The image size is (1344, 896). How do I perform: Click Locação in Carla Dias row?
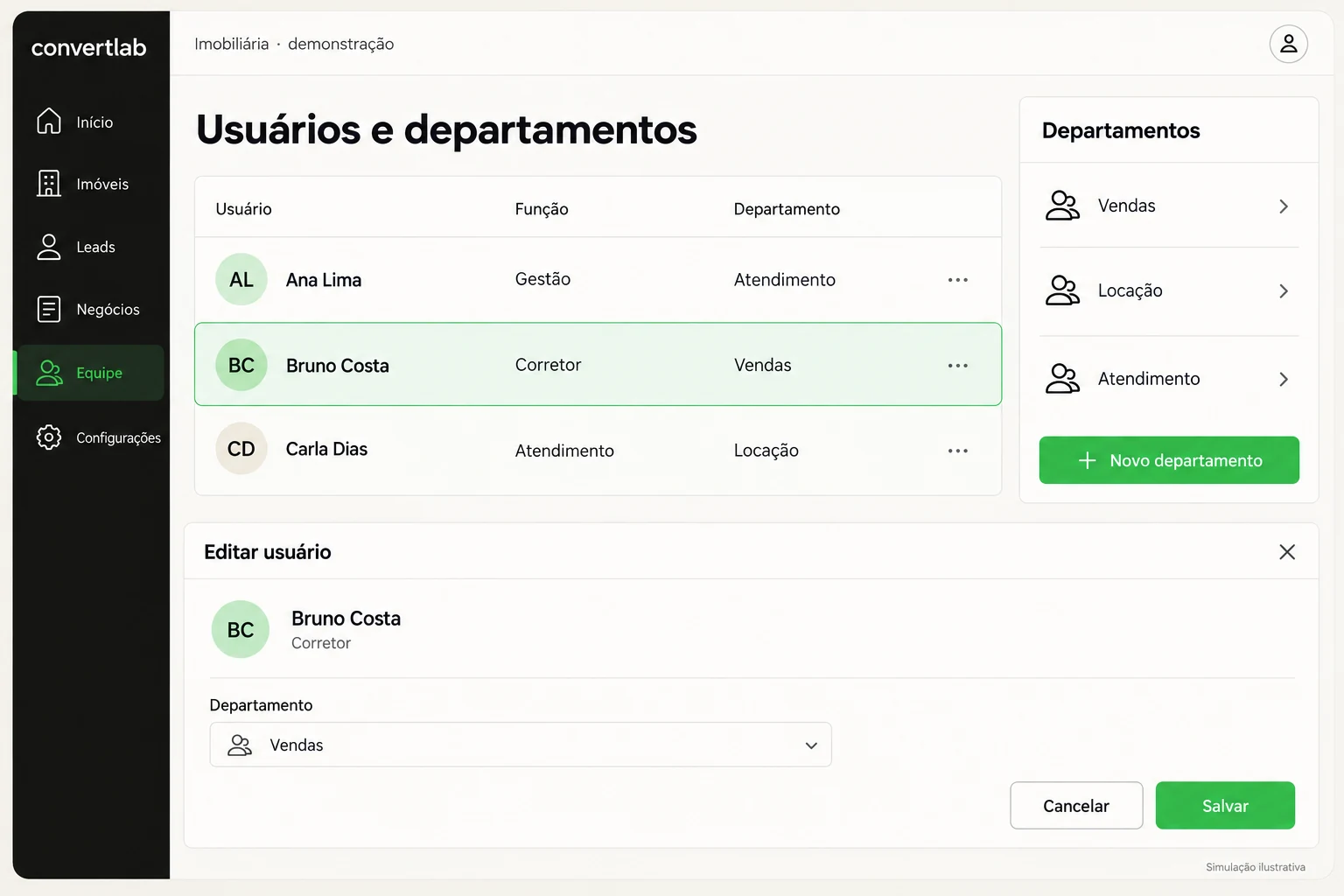pyautogui.click(x=766, y=451)
